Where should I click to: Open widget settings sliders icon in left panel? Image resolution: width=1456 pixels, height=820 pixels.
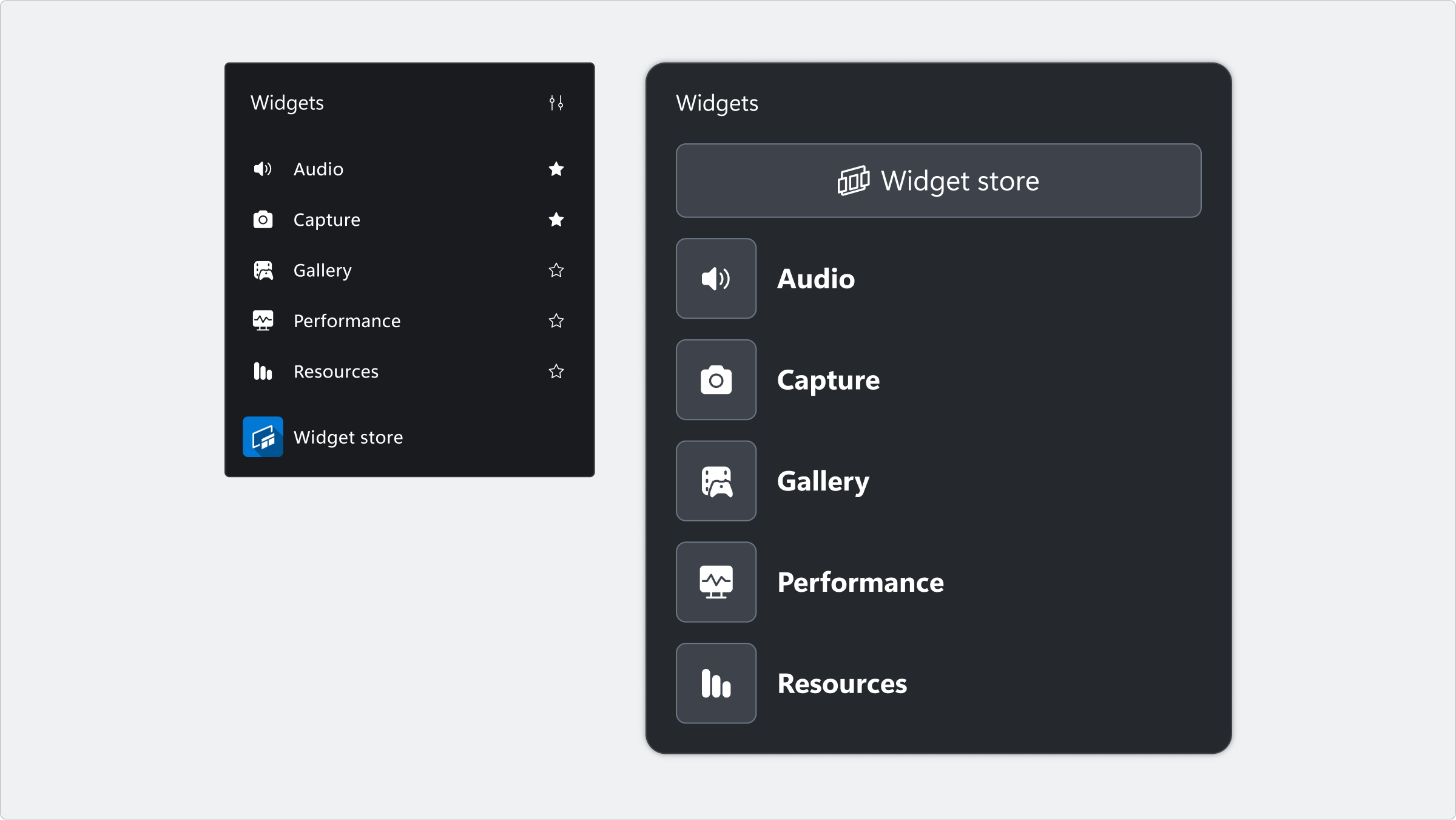coord(556,103)
